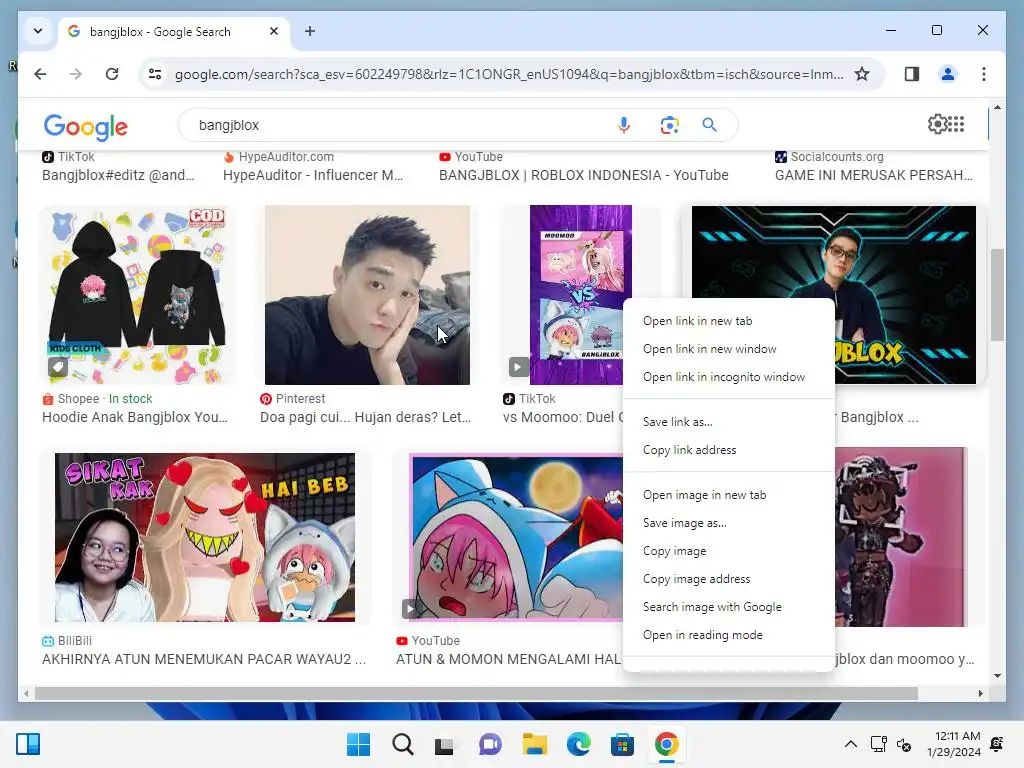Select Copy link address
This screenshot has width=1024, height=768.
click(x=689, y=450)
